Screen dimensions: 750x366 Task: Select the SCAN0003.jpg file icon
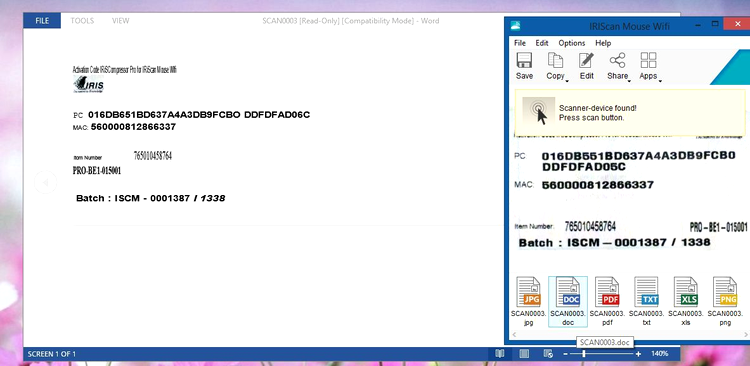pos(529,292)
